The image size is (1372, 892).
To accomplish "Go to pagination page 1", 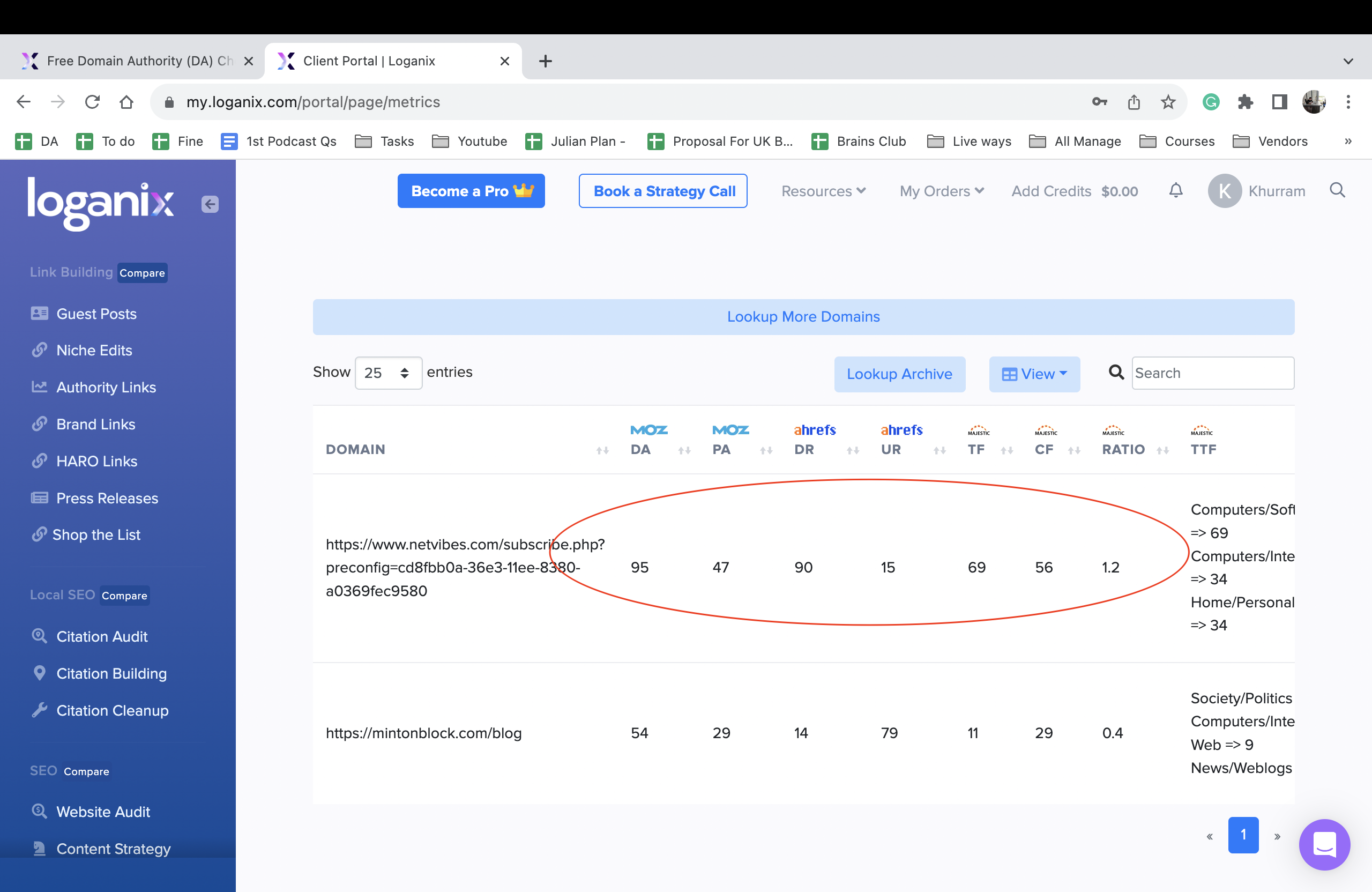I will pyautogui.click(x=1243, y=834).
